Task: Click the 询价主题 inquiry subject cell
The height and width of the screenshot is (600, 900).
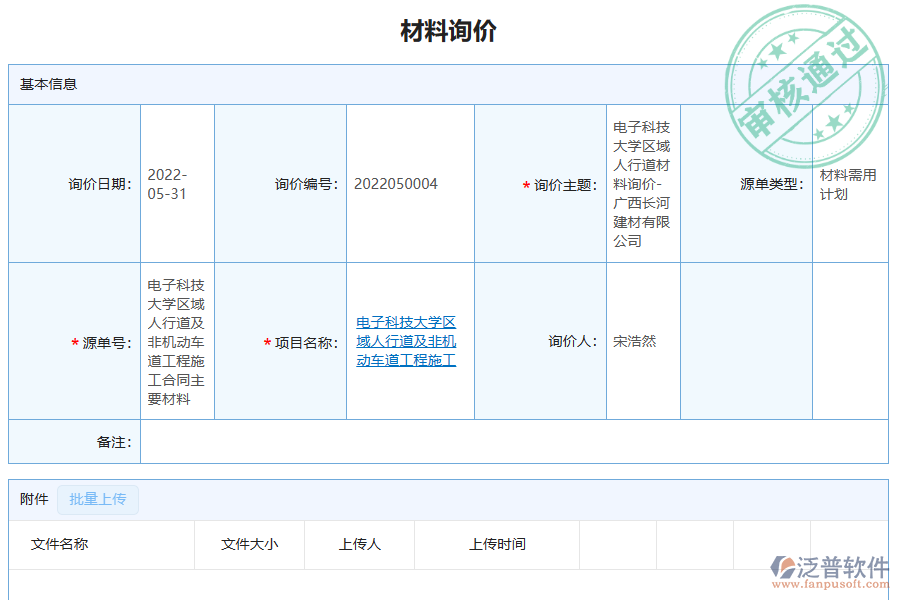Action: pyautogui.click(x=641, y=183)
